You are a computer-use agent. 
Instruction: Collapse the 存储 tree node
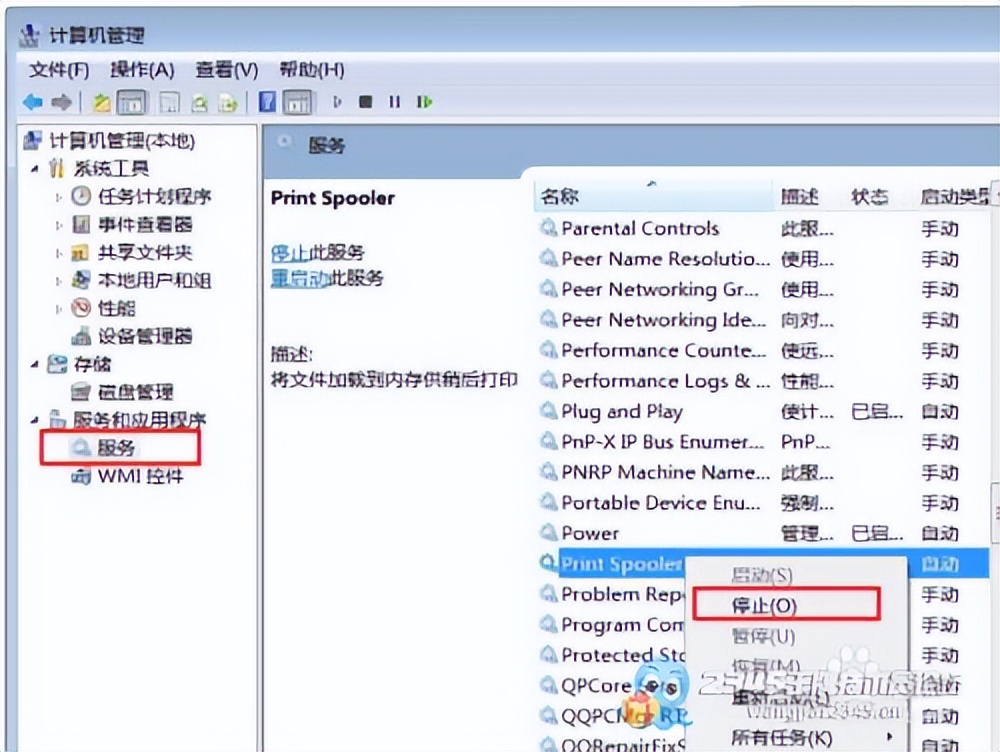(x=34, y=364)
